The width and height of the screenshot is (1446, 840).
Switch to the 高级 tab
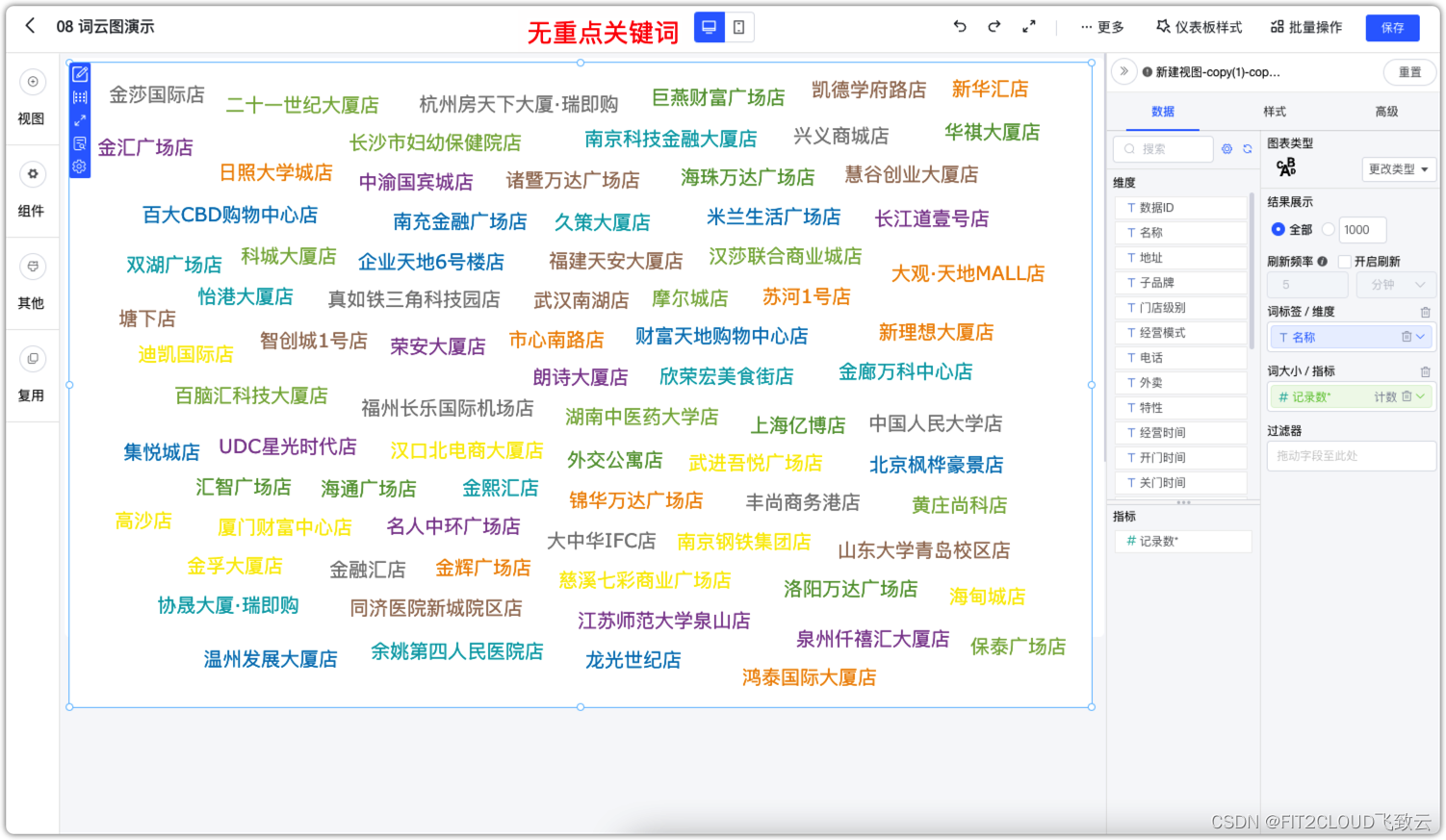(x=1386, y=112)
